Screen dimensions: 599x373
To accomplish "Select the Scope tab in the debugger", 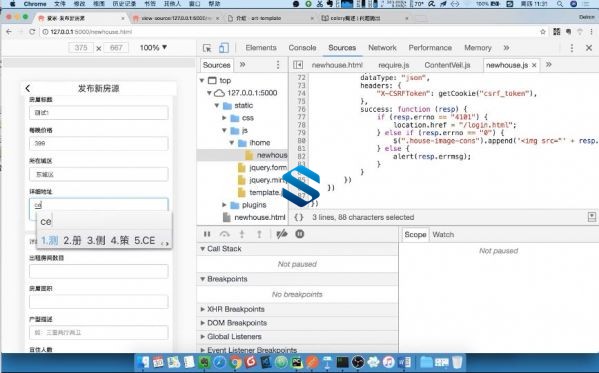I will click(x=415, y=235).
